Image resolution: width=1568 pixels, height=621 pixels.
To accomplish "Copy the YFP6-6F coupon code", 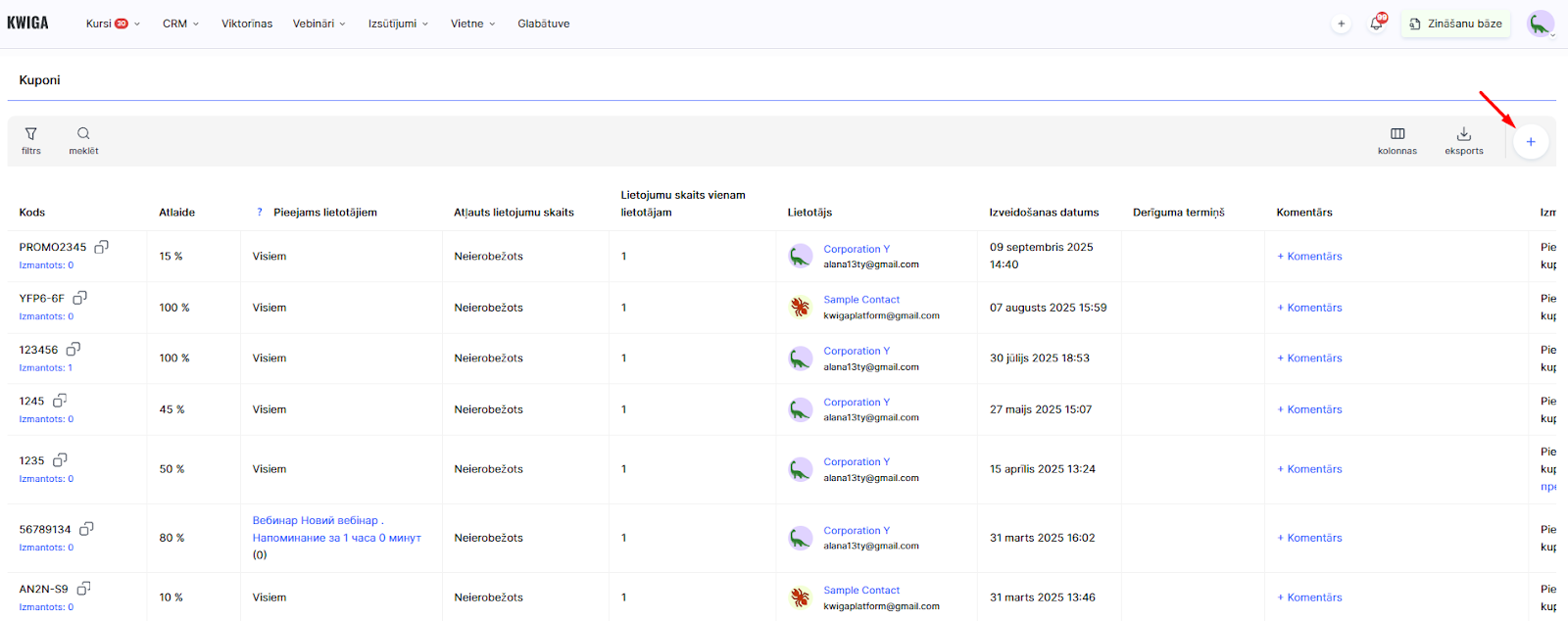I will (80, 298).
